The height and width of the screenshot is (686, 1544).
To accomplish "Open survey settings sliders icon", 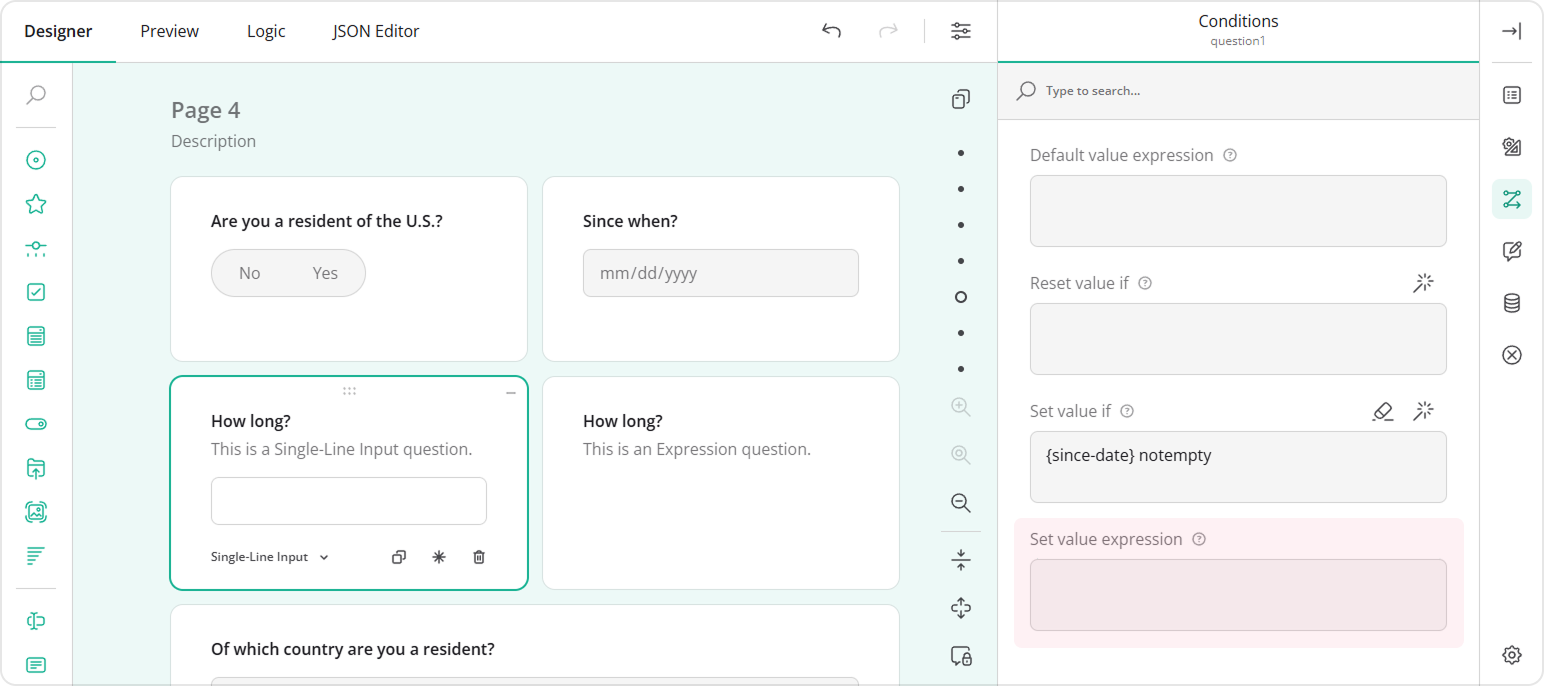I will coord(961,31).
